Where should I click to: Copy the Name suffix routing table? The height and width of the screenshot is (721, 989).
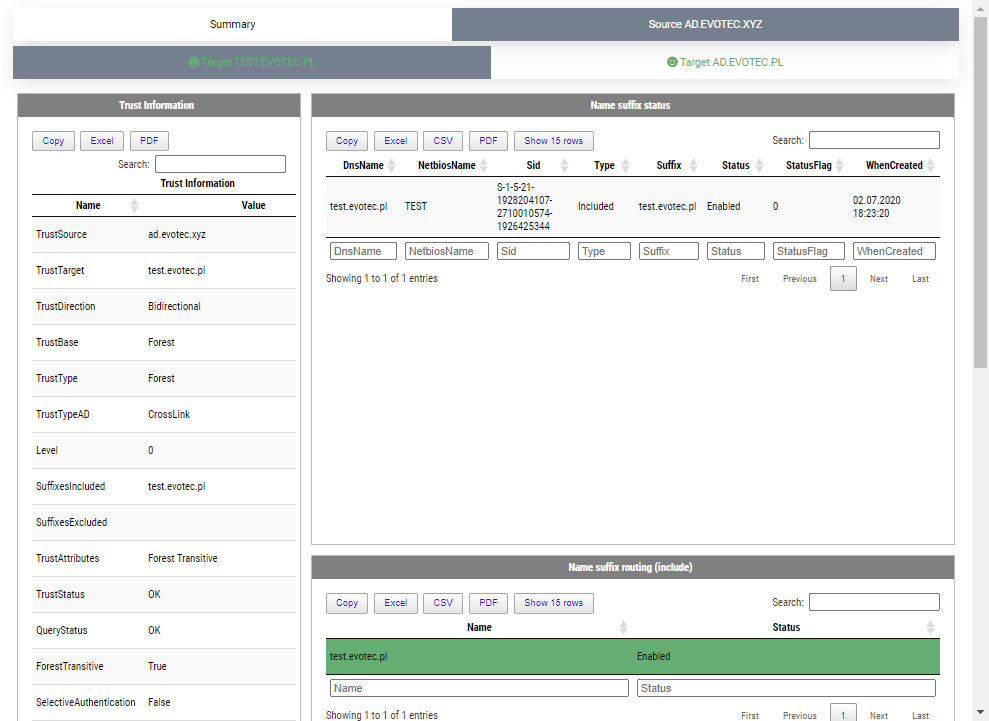click(347, 603)
